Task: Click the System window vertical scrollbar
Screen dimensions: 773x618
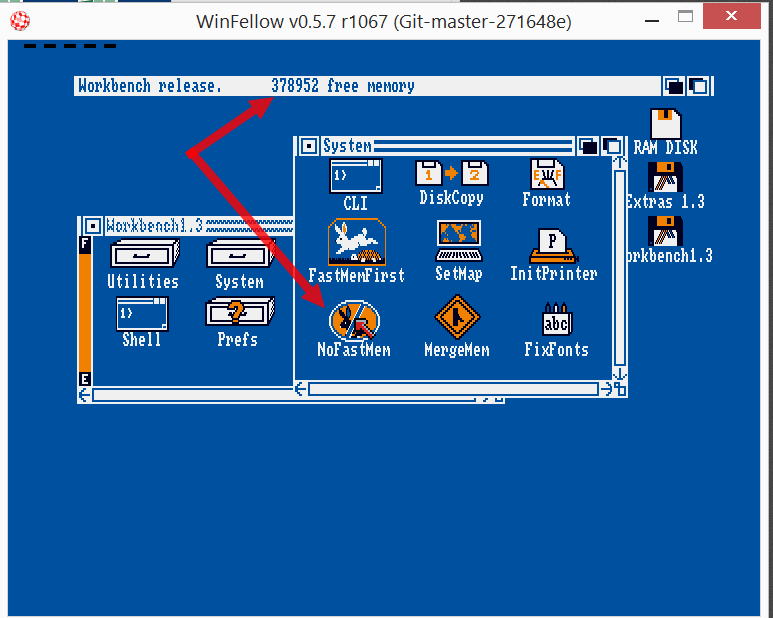Action: (620, 268)
